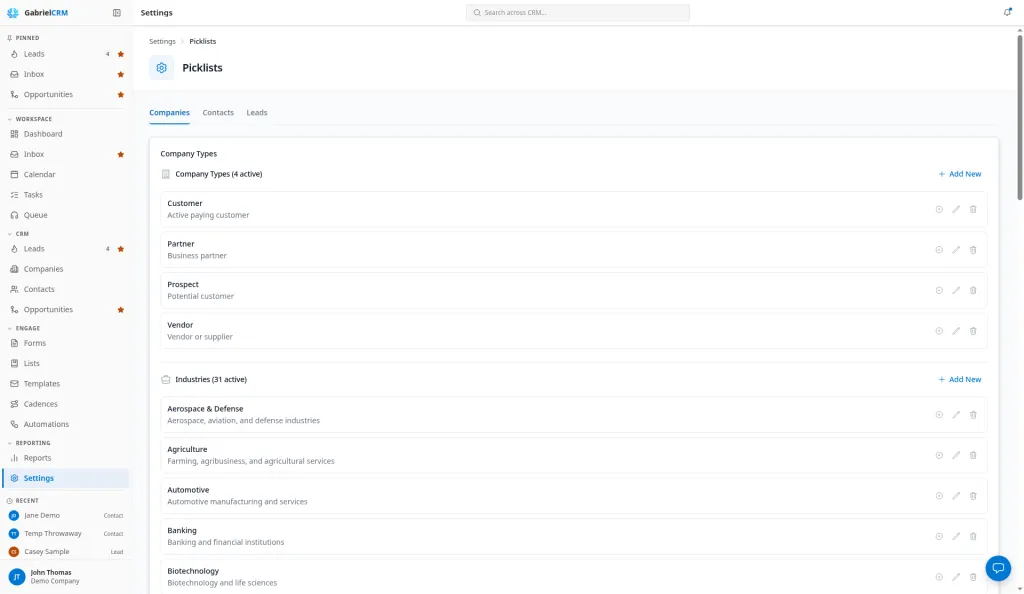This screenshot has width=1024, height=594.
Task: Add New industry
Action: point(960,379)
